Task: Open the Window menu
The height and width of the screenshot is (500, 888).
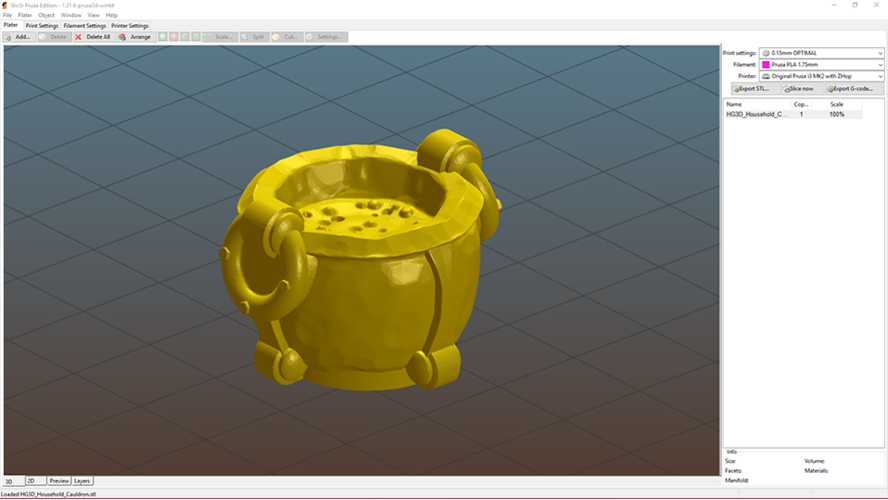Action: [71, 15]
